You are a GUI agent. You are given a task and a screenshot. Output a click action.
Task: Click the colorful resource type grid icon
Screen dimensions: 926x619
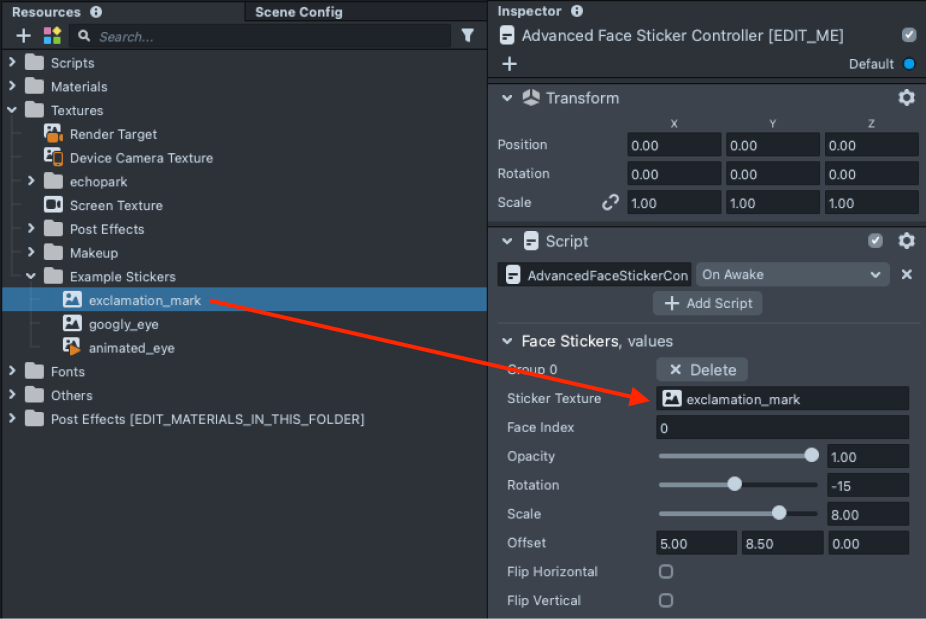(x=52, y=36)
